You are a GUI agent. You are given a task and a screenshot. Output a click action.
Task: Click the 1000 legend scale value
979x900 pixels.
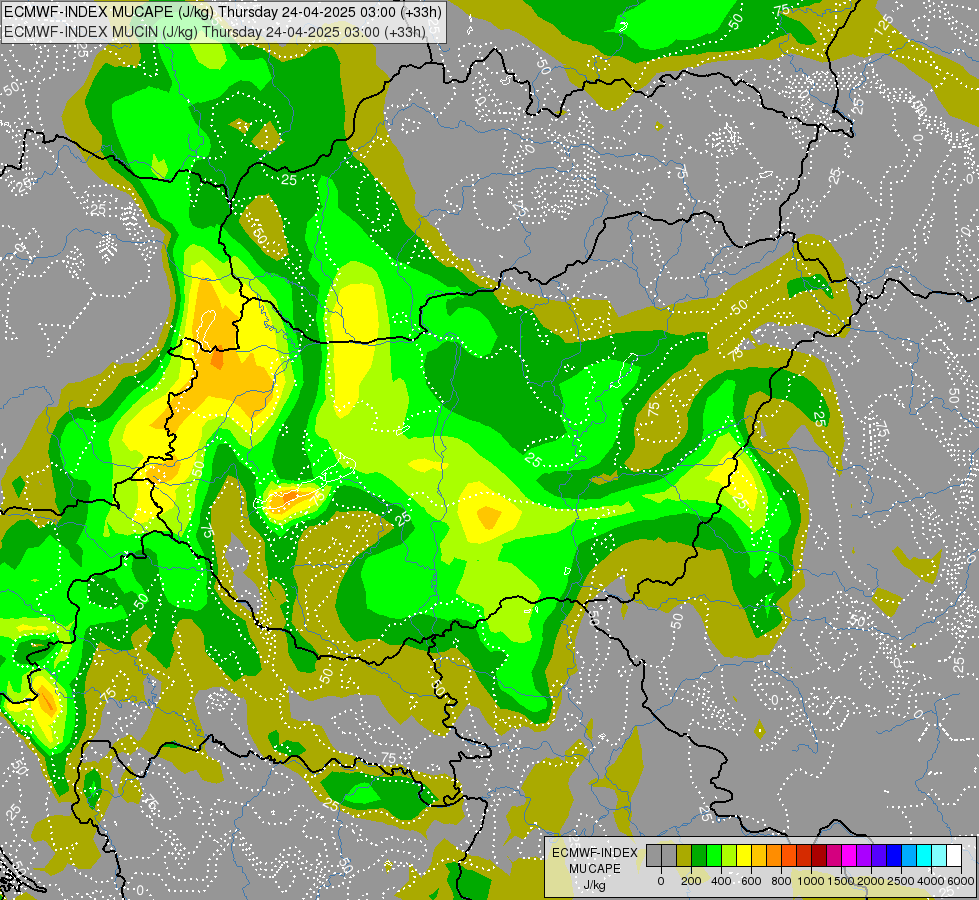(811, 881)
